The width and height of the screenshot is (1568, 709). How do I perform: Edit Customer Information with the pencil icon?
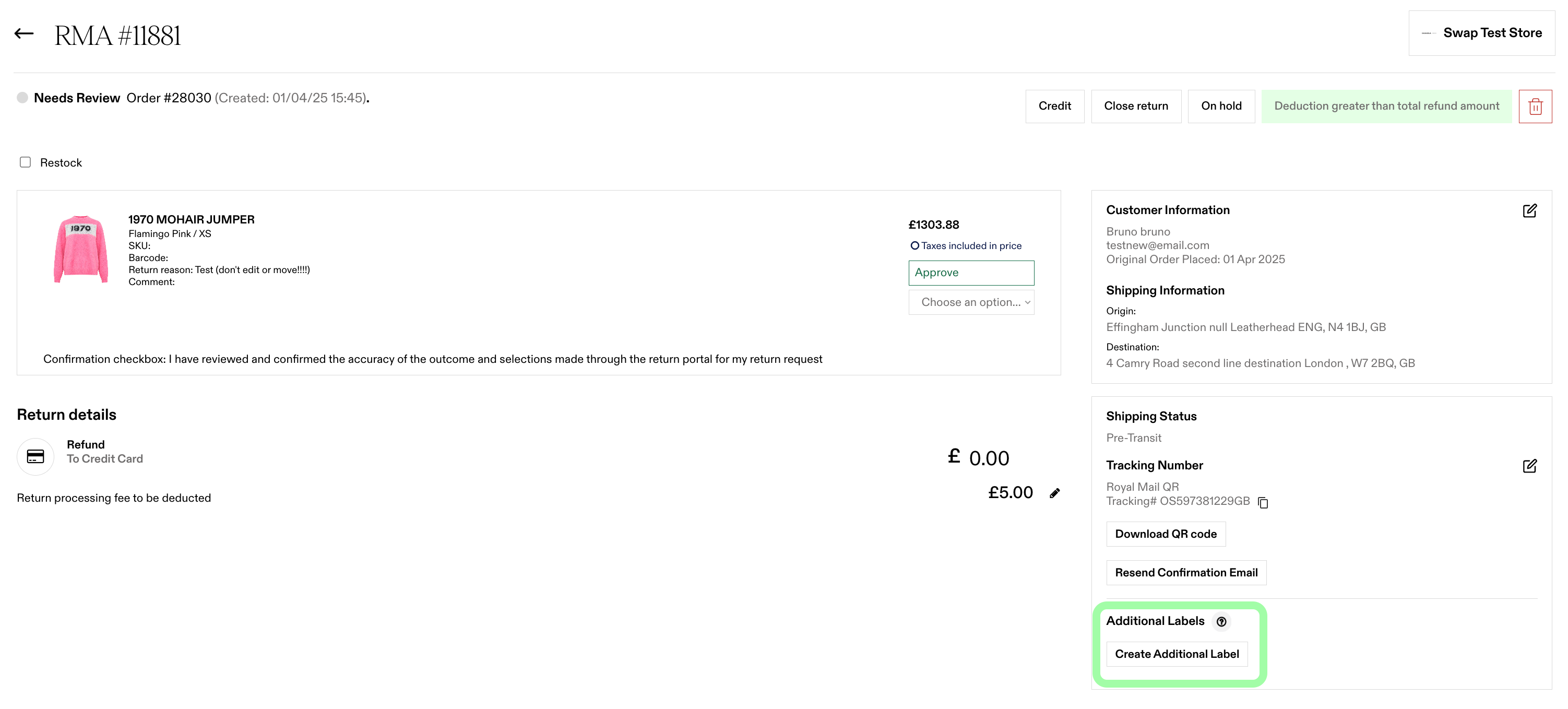click(1529, 210)
